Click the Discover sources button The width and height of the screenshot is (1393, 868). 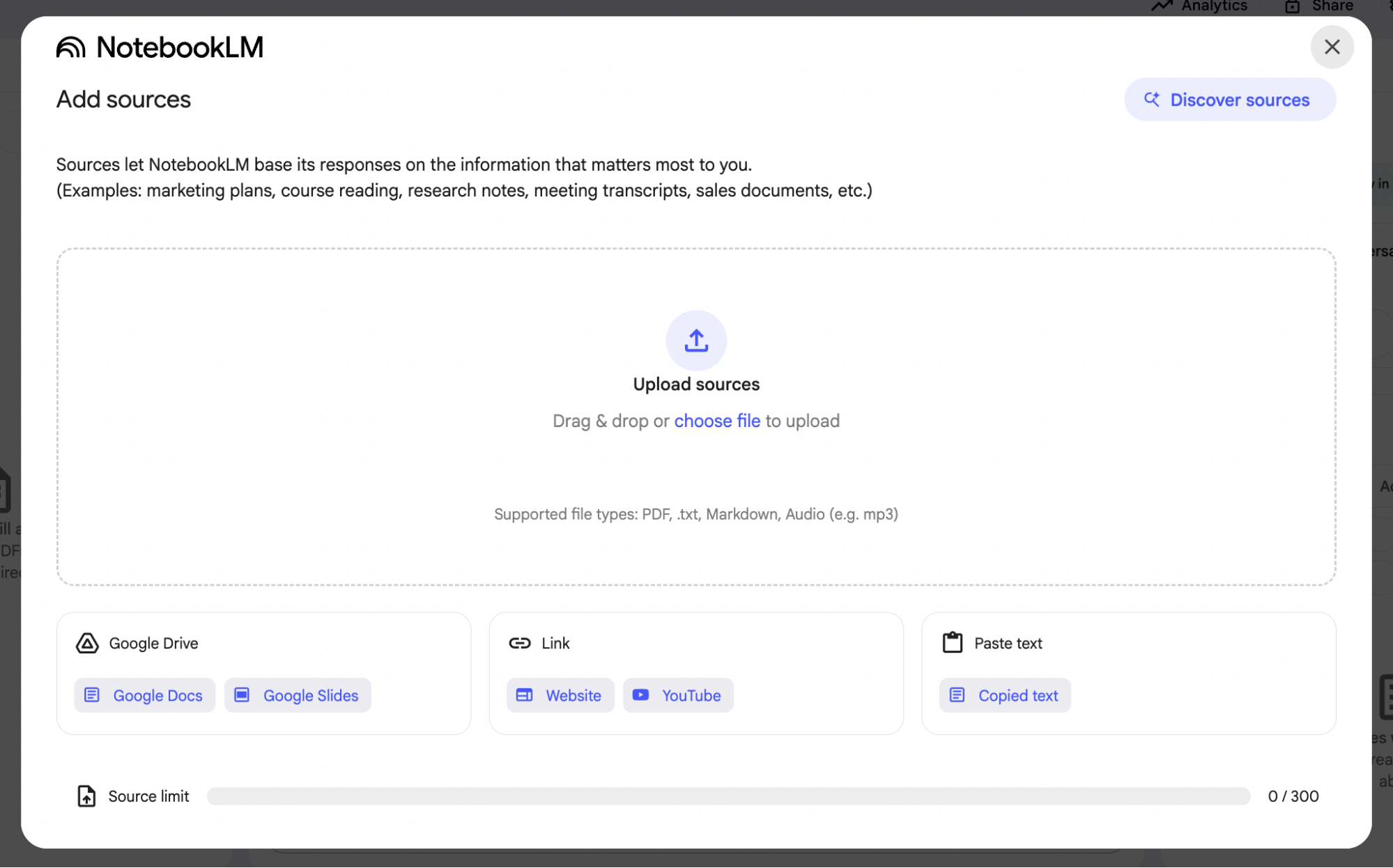(x=1229, y=100)
